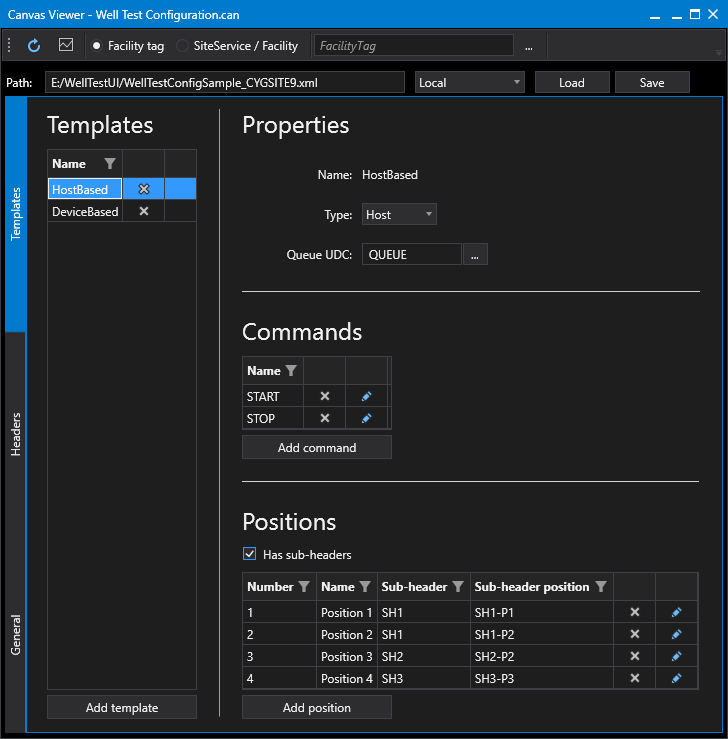728x739 pixels.
Task: Filter Templates list by Name
Action: point(110,164)
